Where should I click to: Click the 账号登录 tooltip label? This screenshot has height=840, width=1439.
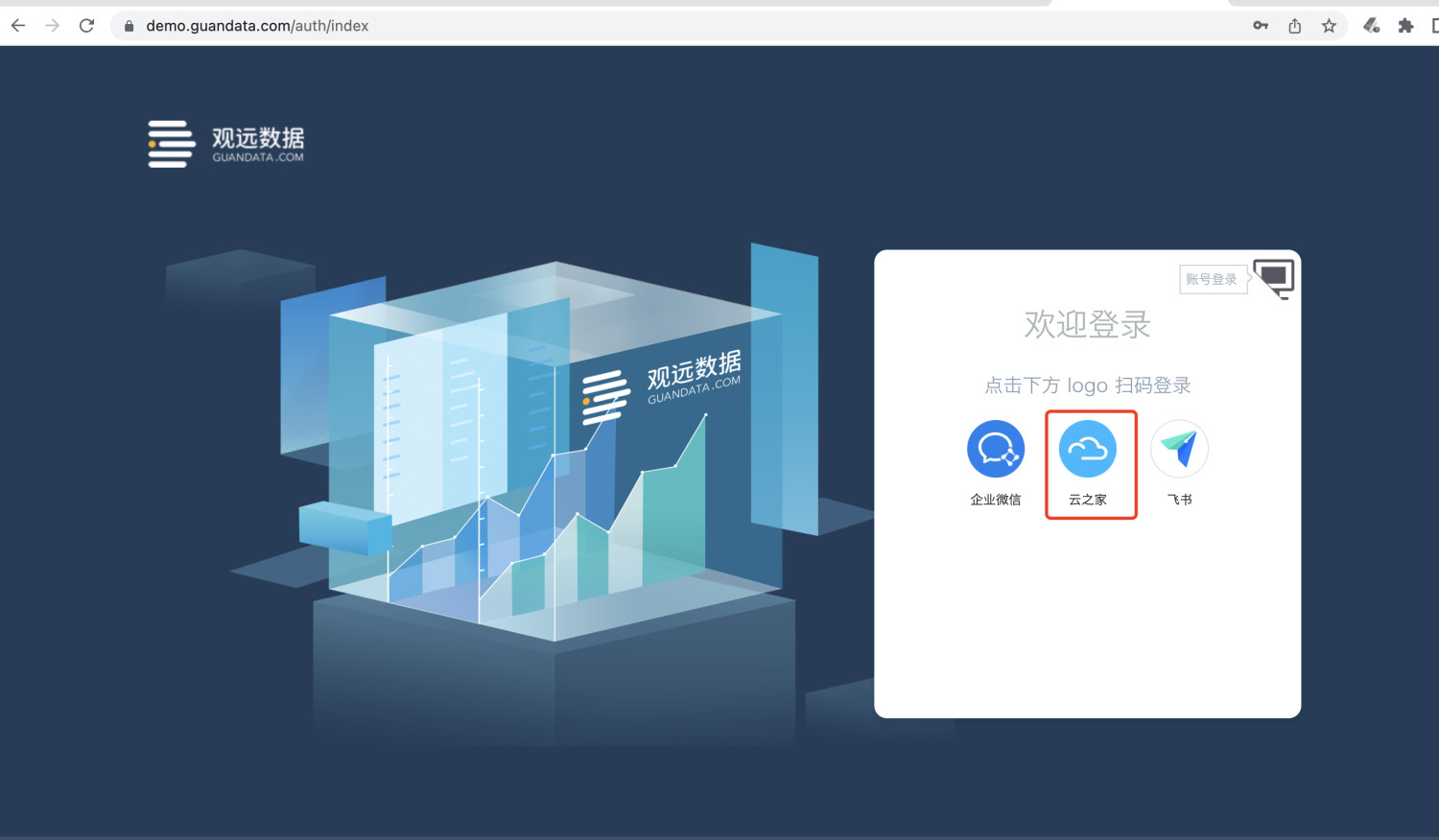pos(1212,279)
